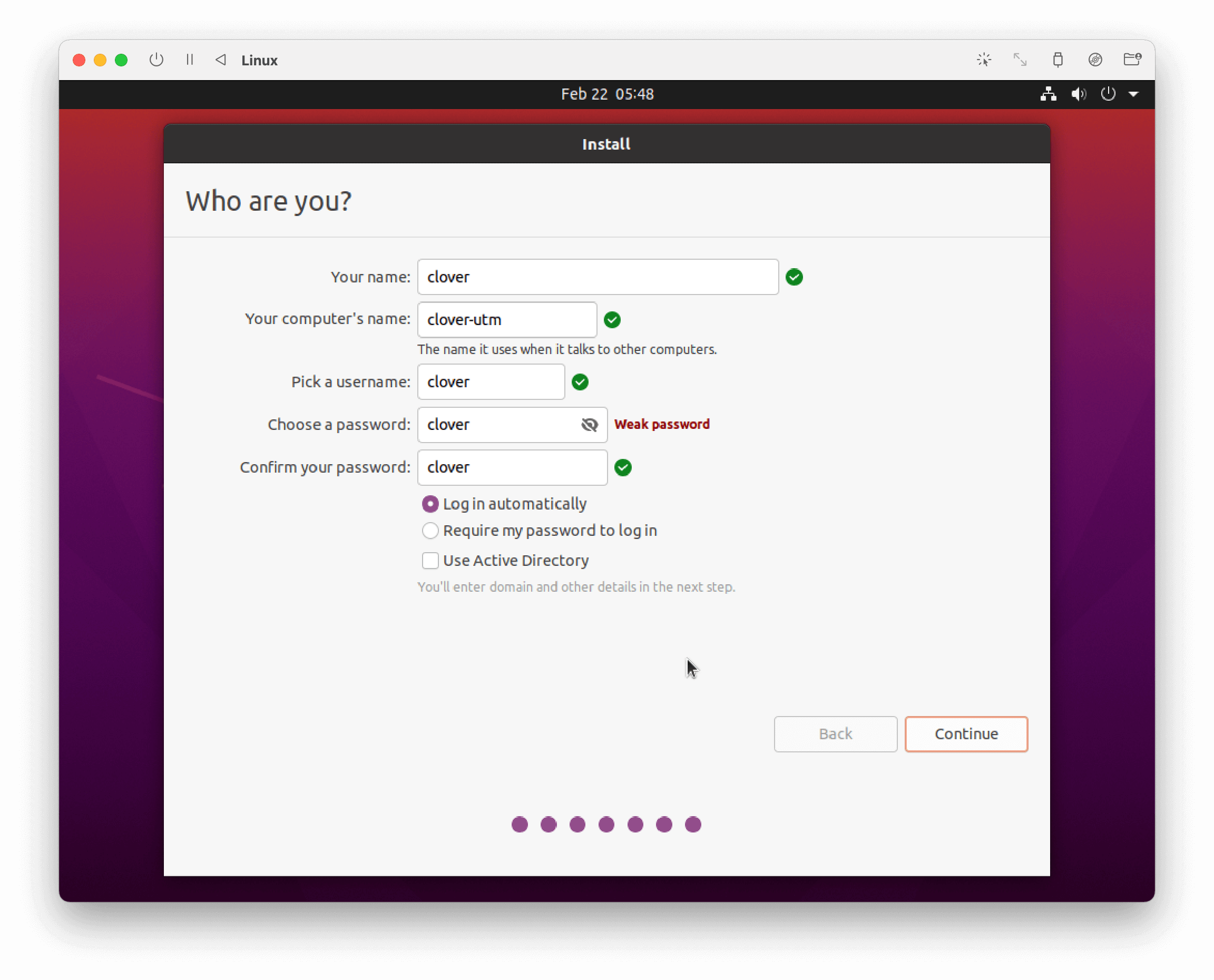This screenshot has width=1214, height=980.
Task: Toggle capture mouse cursor icon
Action: pyautogui.click(x=984, y=60)
